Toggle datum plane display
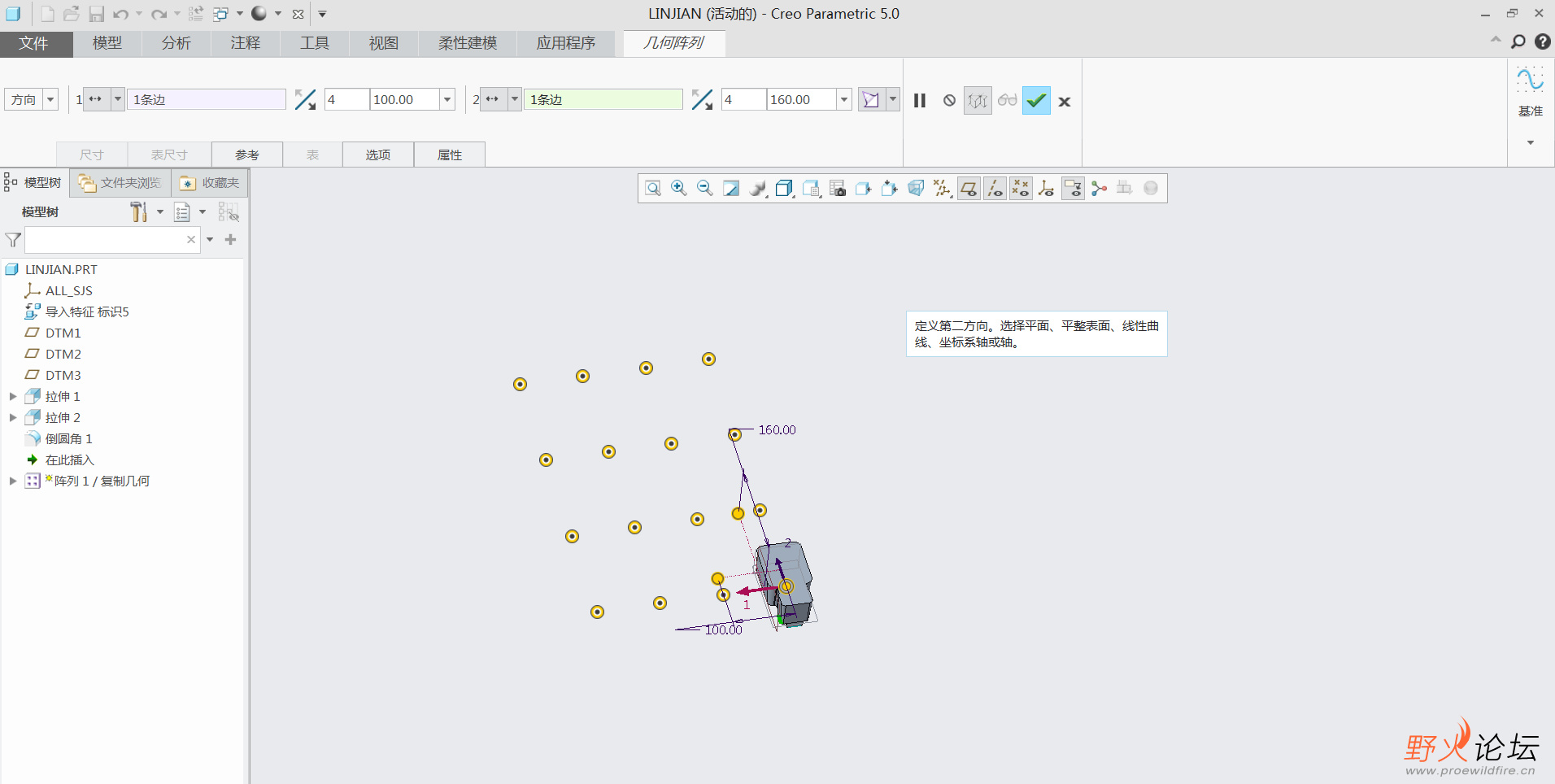Viewport: 1555px width, 784px height. click(969, 189)
